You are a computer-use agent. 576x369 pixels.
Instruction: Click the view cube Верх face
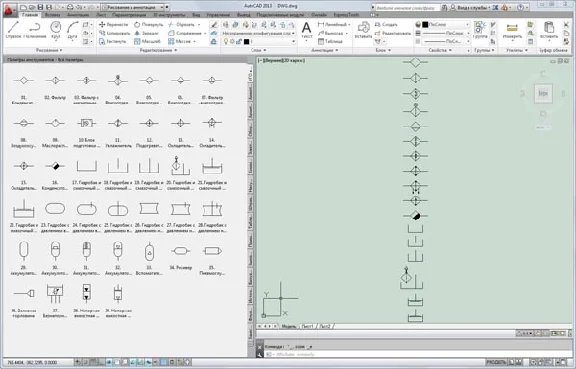pyautogui.click(x=543, y=93)
